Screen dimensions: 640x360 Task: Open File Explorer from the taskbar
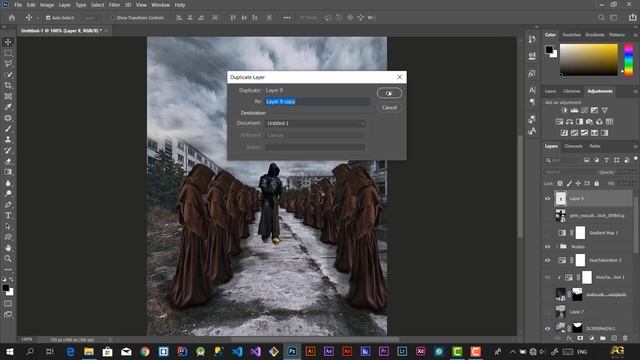point(89,351)
